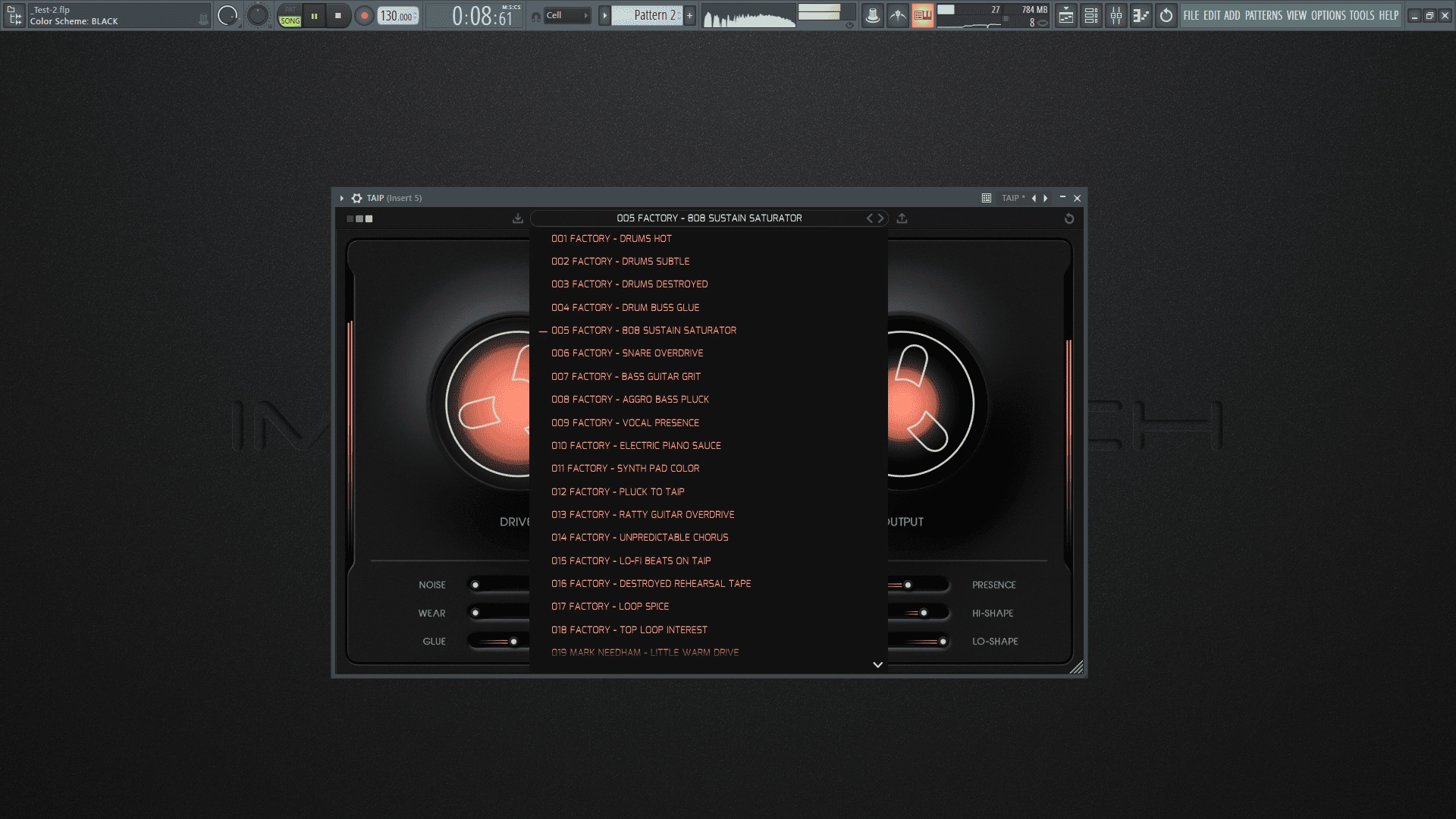The width and height of the screenshot is (1456, 819).
Task: Open the pattern/browser picker icon at top-left
Action: click(14, 15)
